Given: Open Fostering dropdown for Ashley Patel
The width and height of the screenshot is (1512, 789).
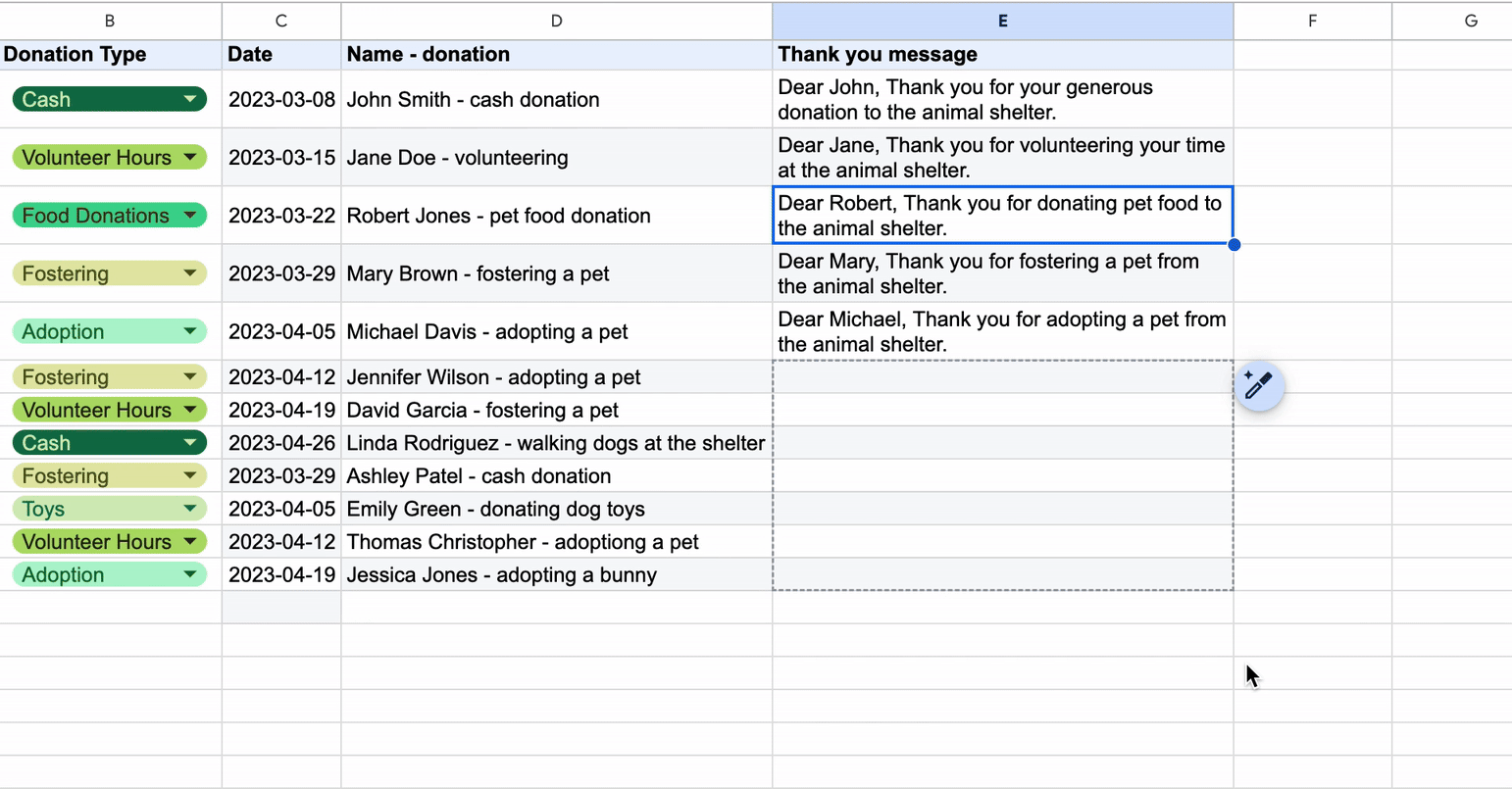Looking at the screenshot, I should tap(190, 475).
